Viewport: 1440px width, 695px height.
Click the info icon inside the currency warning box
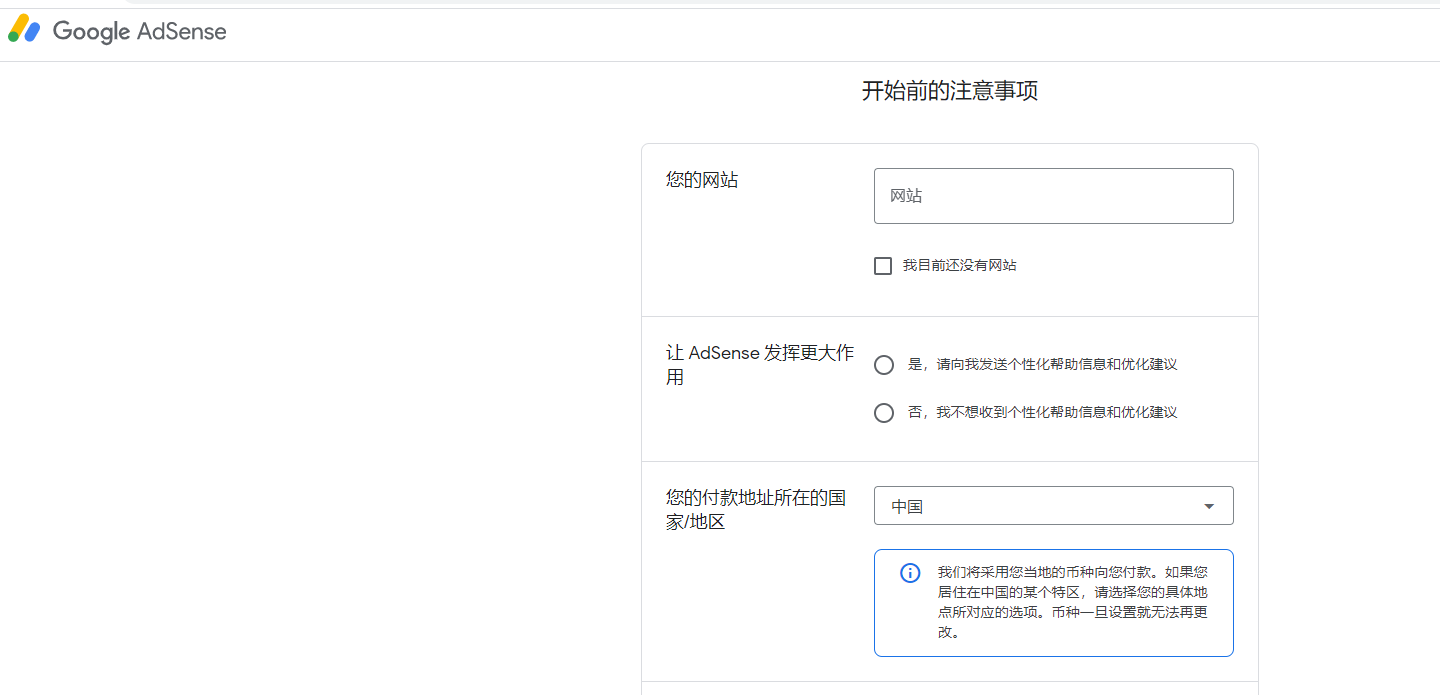pos(909,572)
